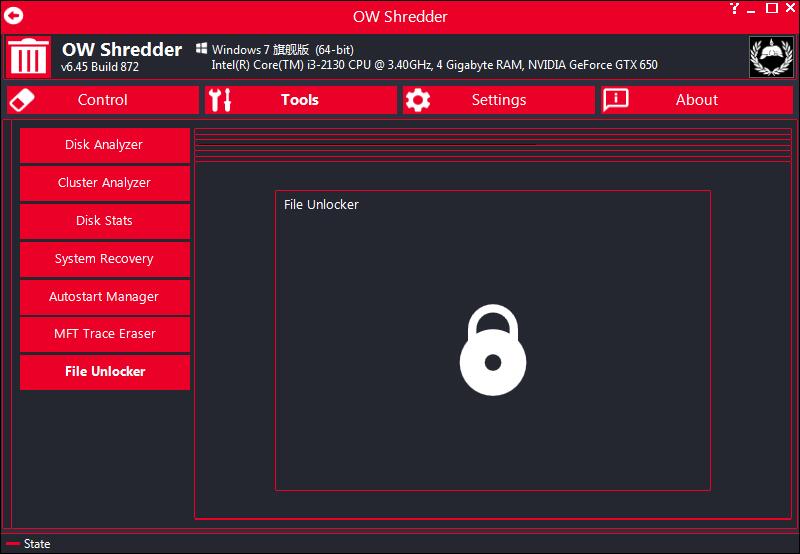Click the info bubble icon on About
Viewport: 800px width, 554px height.
point(616,99)
